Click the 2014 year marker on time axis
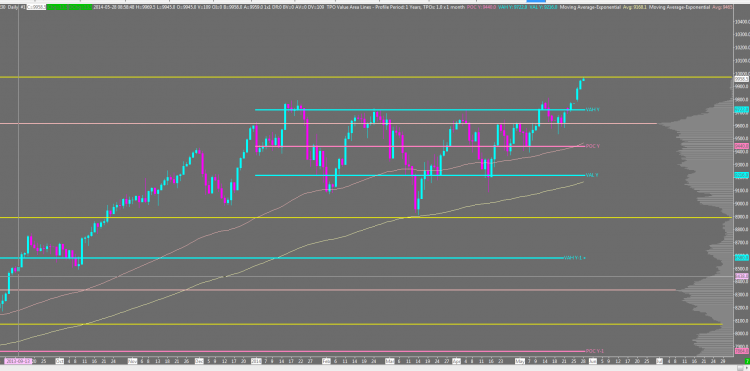 [256, 361]
